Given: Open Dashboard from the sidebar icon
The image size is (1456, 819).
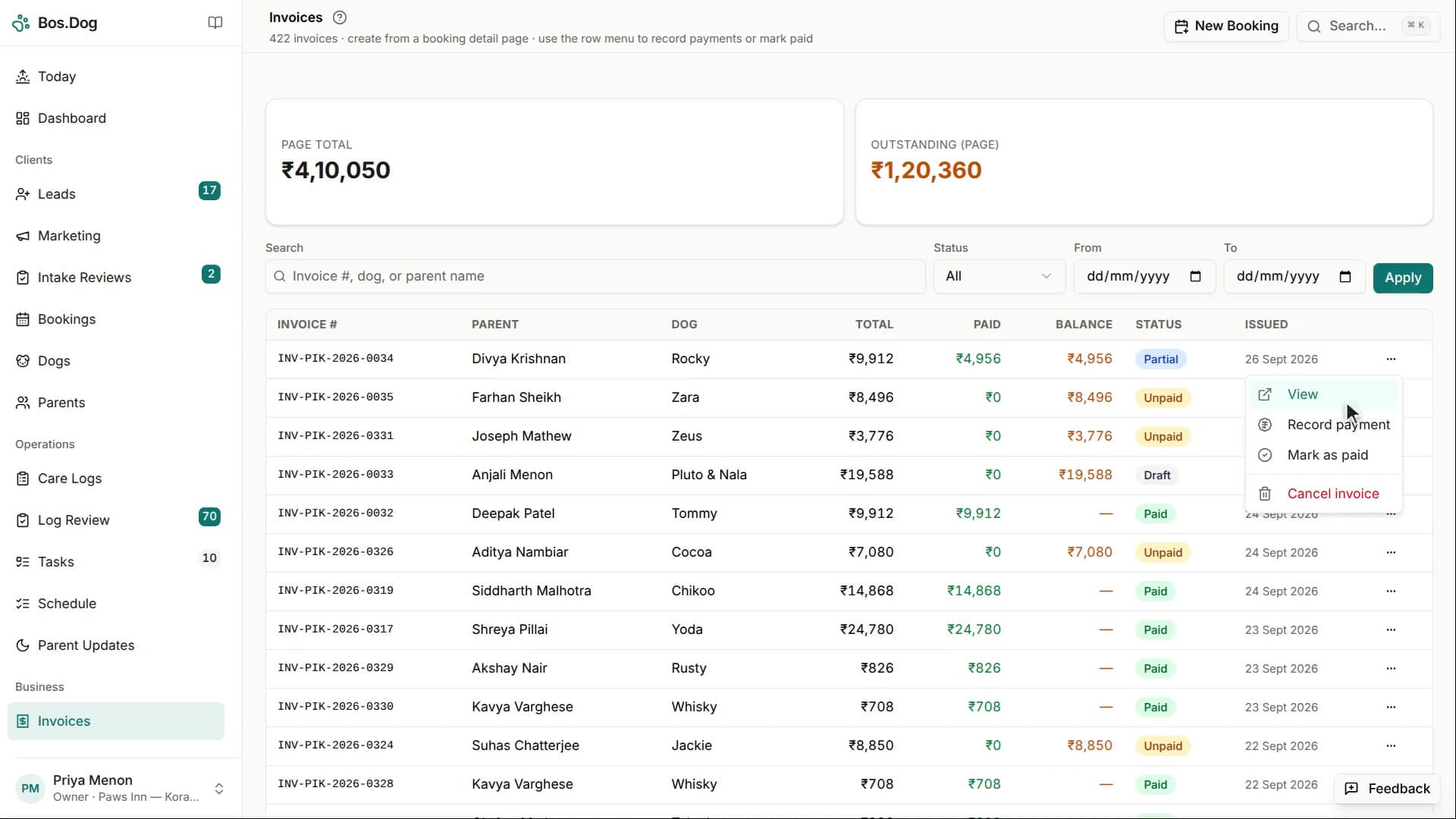Looking at the screenshot, I should point(23,118).
